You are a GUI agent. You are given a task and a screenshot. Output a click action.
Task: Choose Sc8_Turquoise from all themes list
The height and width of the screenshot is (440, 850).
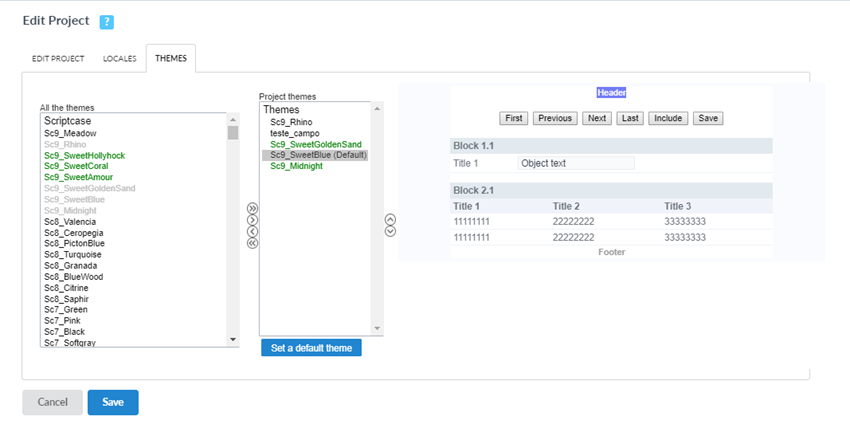pyautogui.click(x=74, y=254)
